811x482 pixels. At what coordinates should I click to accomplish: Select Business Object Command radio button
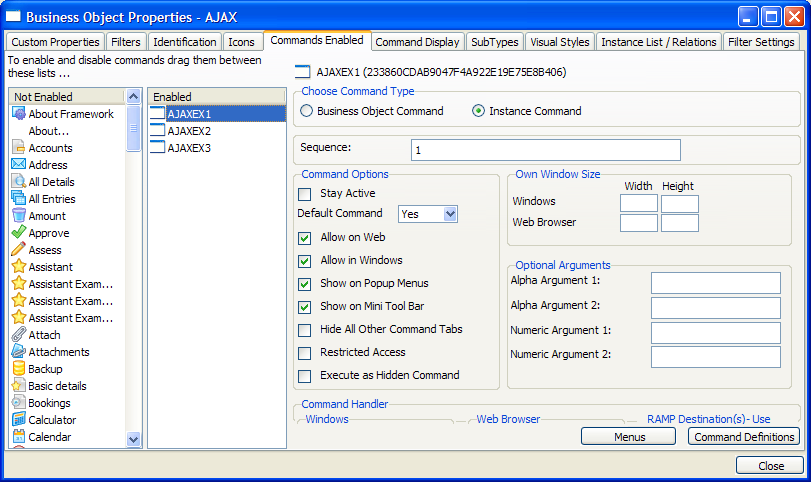307,111
